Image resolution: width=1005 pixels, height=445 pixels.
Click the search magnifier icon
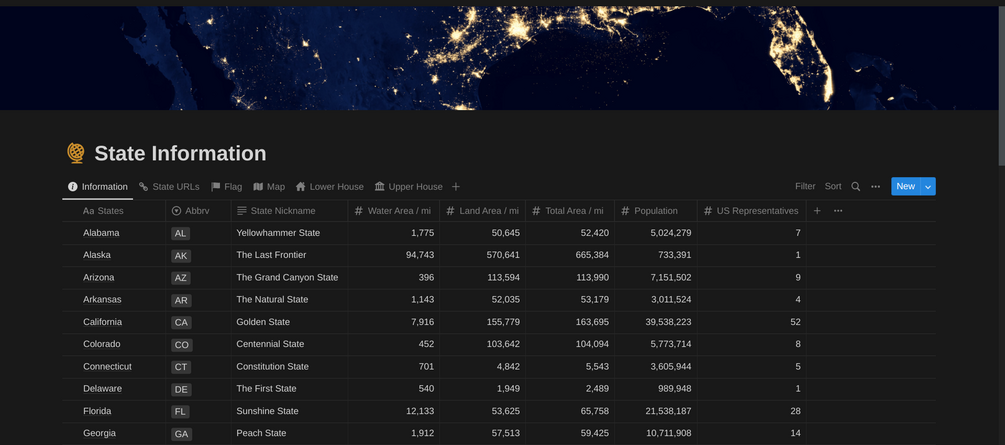pos(856,187)
